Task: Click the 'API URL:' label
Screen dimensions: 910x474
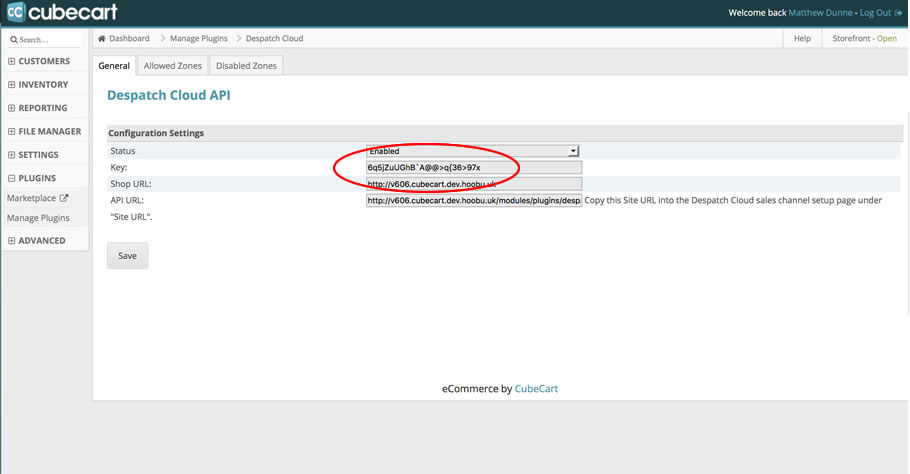Action: coord(127,200)
